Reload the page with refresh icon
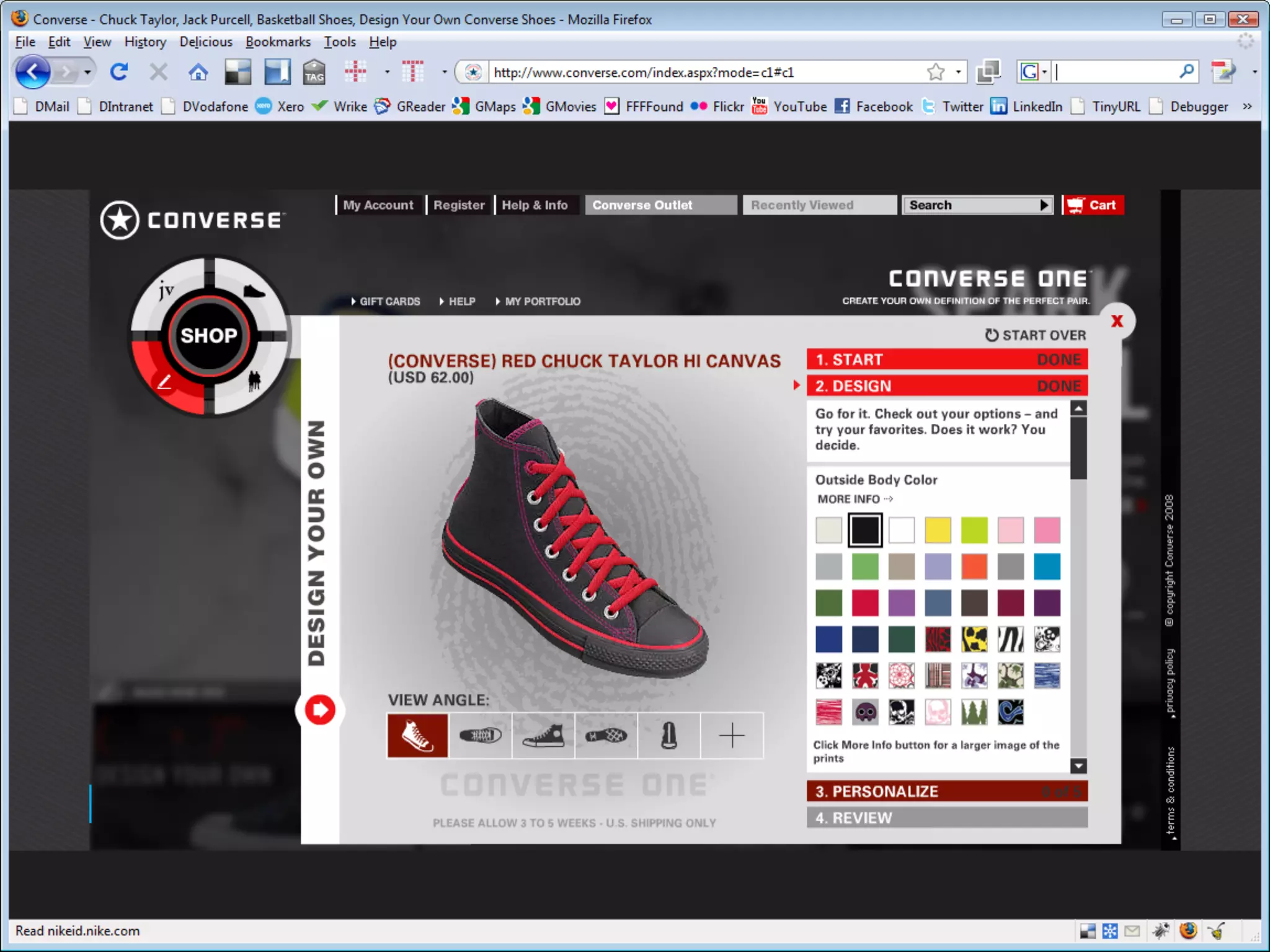 (x=119, y=73)
